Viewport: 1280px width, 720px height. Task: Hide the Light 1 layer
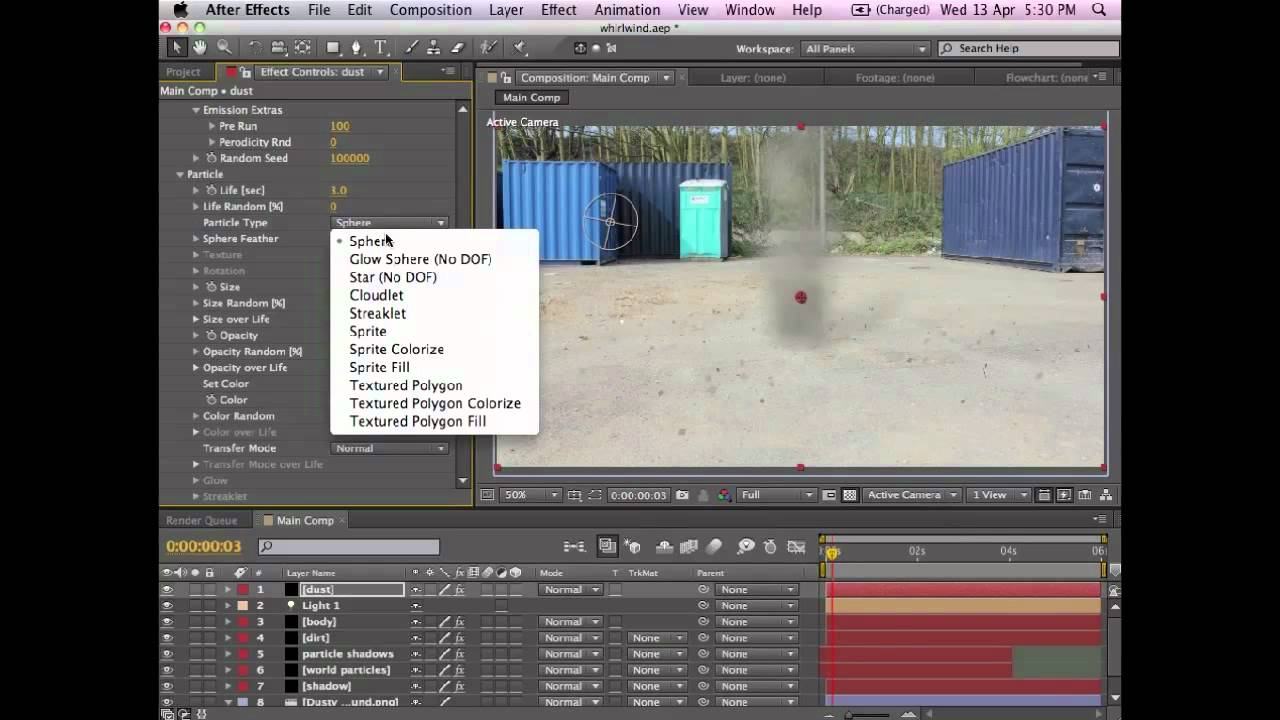point(167,606)
